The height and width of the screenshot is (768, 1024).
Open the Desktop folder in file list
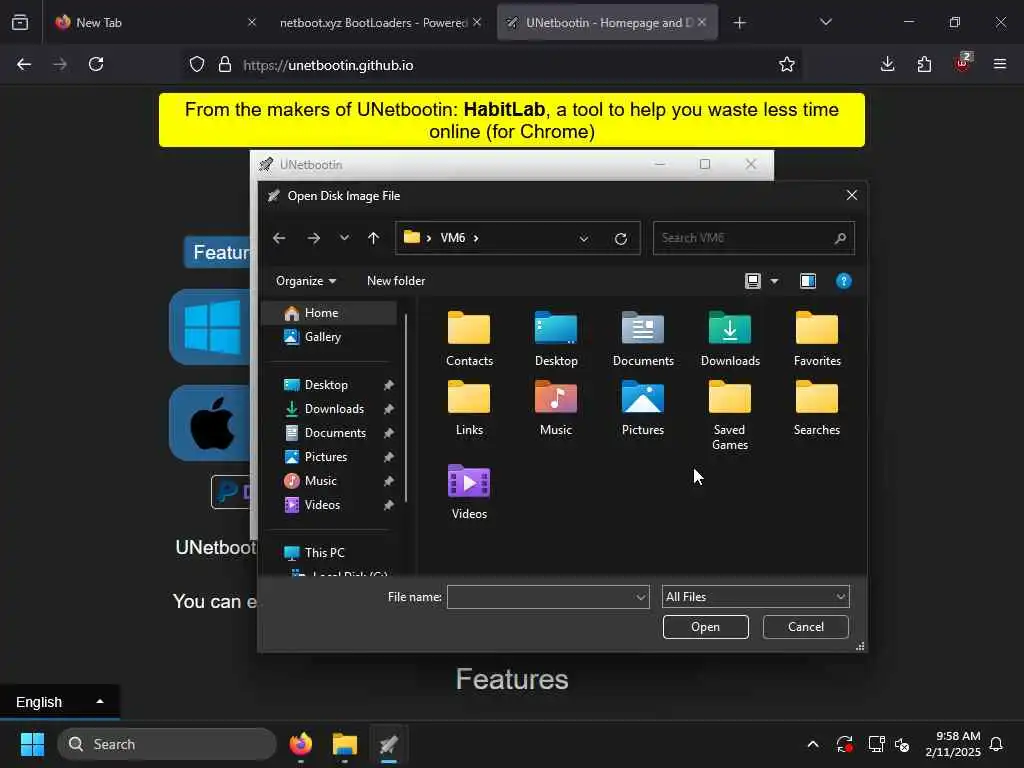[x=556, y=328]
